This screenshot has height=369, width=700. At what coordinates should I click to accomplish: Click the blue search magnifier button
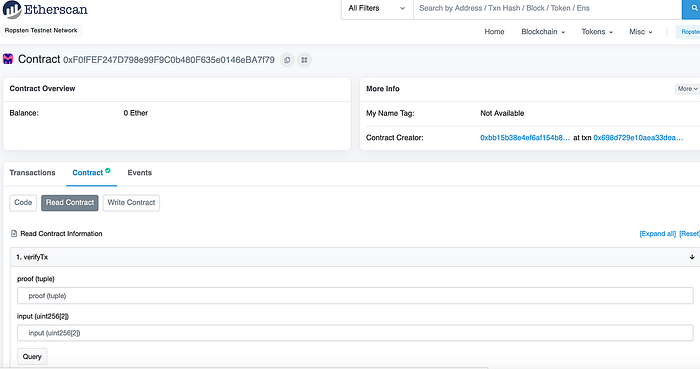pyautogui.click(x=692, y=9)
